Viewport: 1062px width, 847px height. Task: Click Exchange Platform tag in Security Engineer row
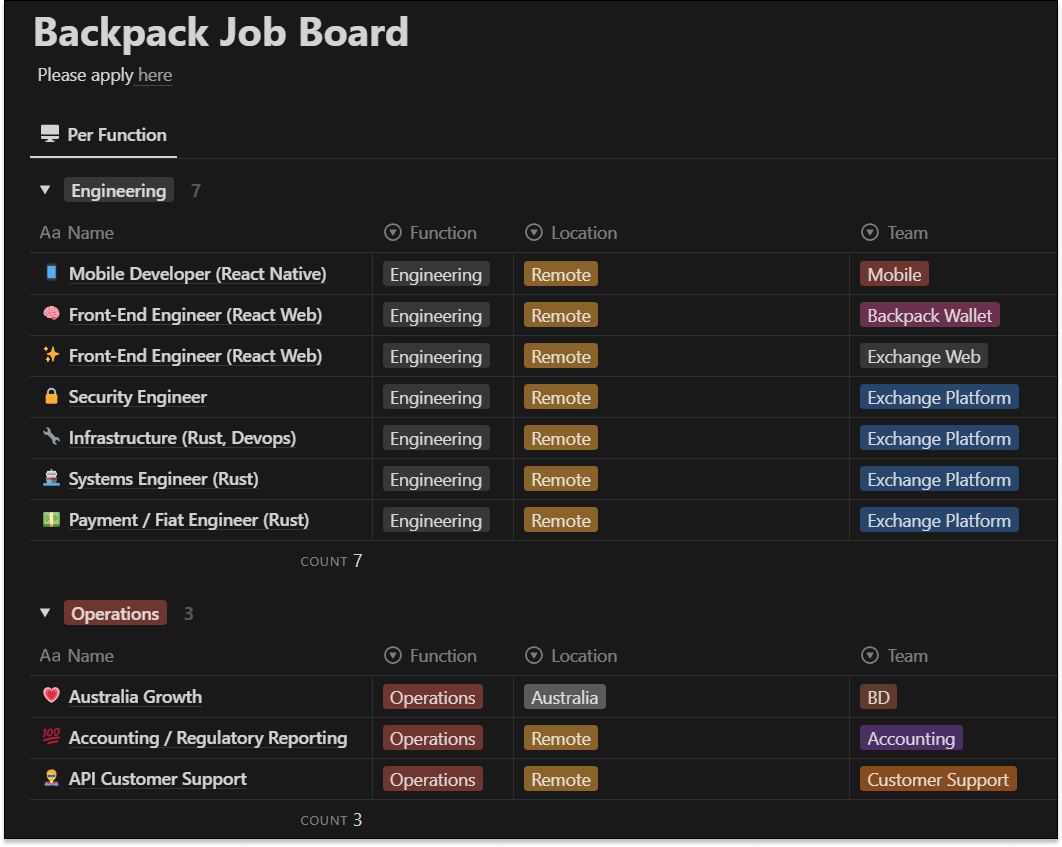coord(939,397)
